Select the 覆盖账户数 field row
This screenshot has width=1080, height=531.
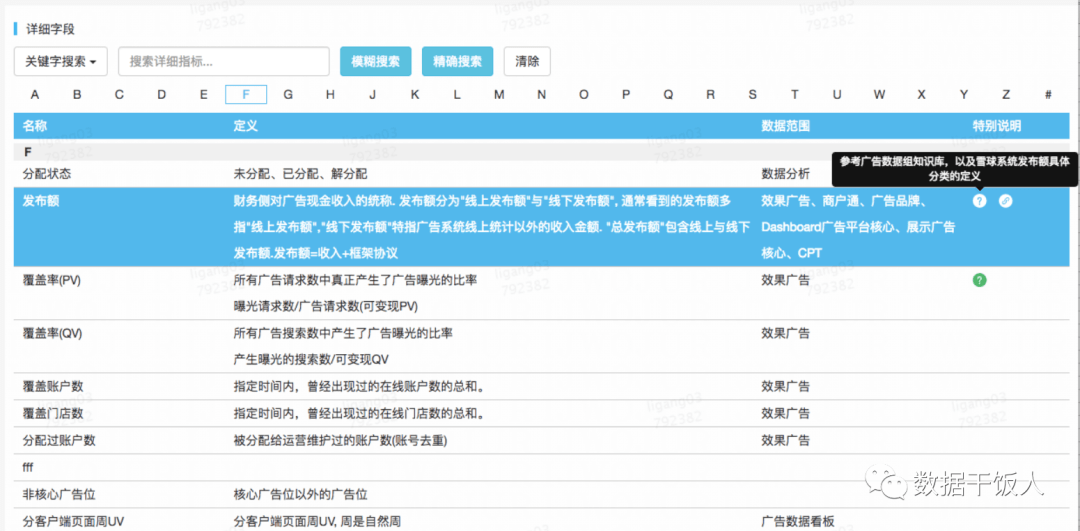(52, 386)
